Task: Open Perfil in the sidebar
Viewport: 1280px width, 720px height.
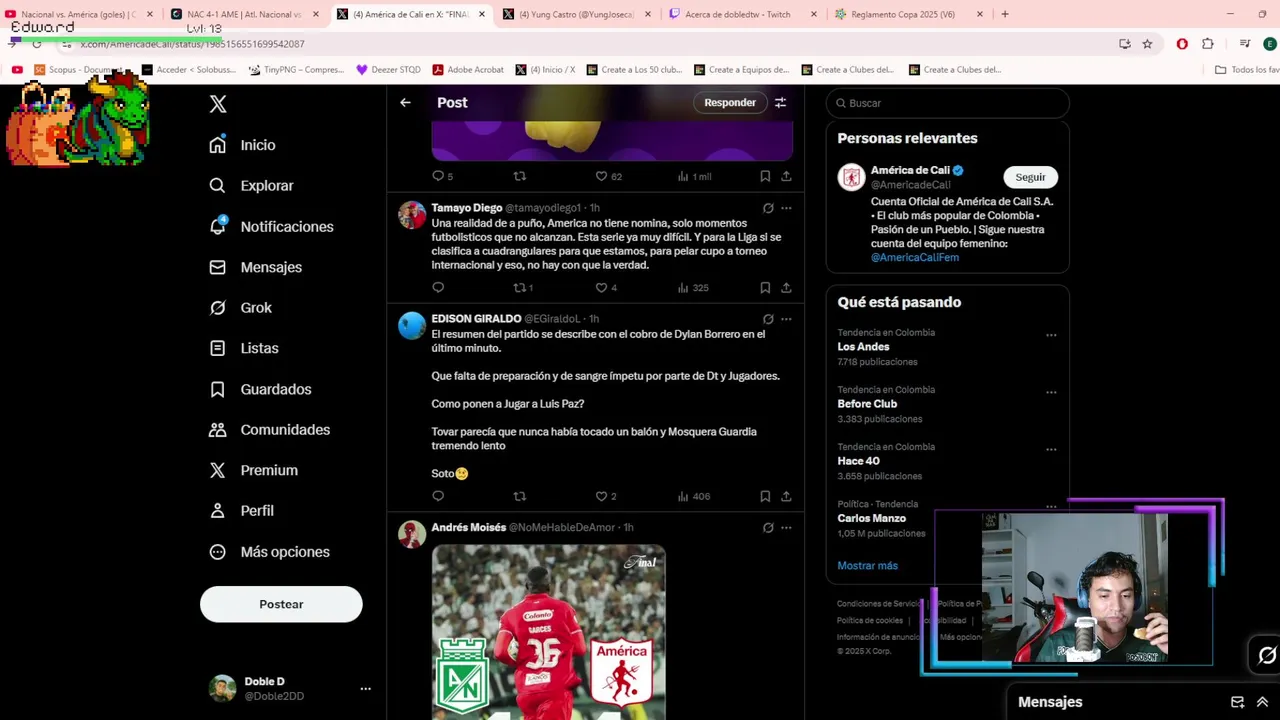Action: point(241,511)
